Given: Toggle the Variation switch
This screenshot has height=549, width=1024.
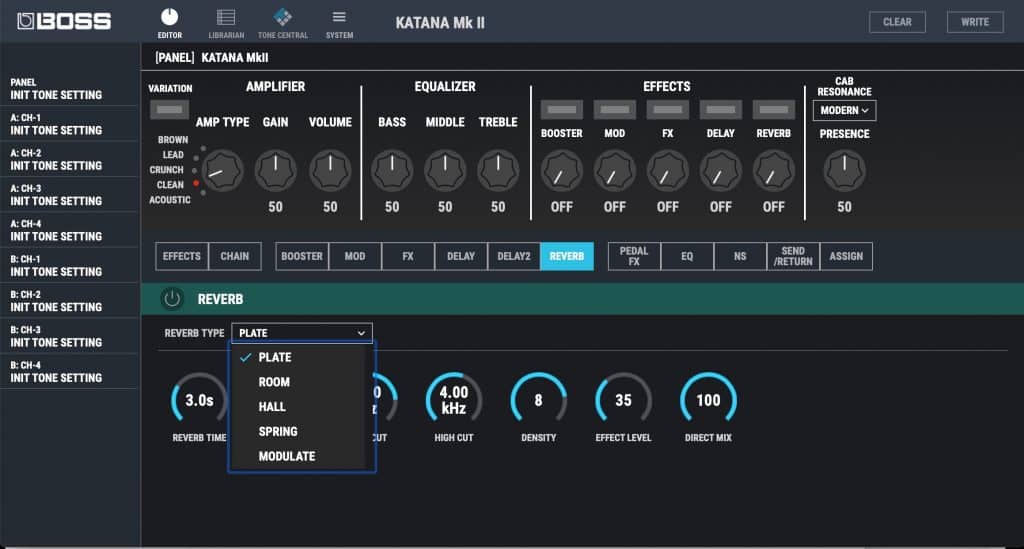Looking at the screenshot, I should coord(169,110).
